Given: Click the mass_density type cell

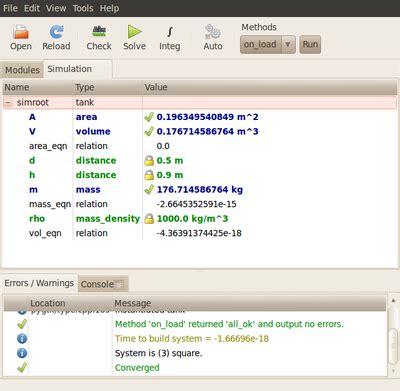Looking at the screenshot, I should pyautogui.click(x=108, y=219).
